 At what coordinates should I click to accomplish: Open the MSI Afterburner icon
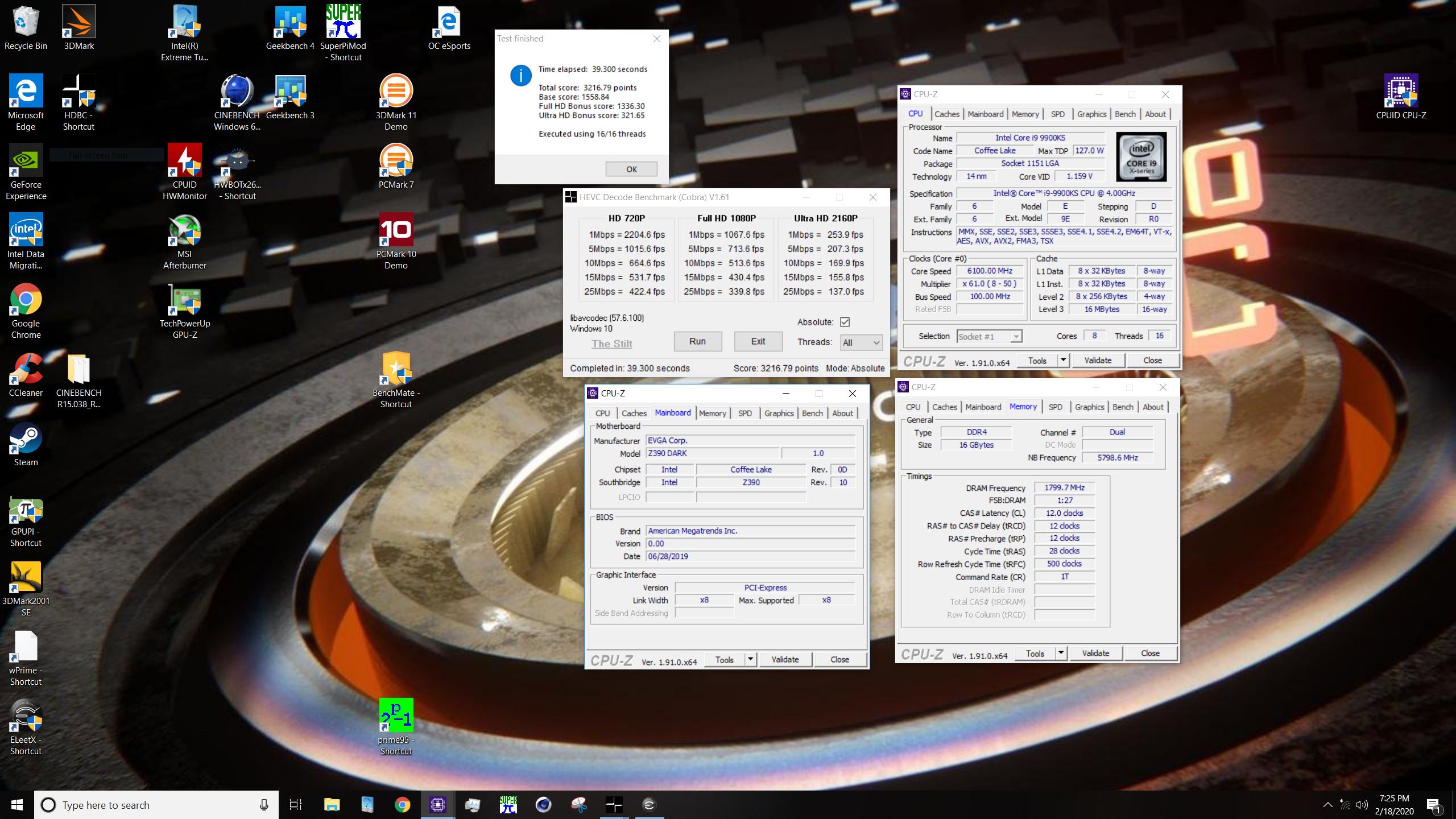[185, 241]
